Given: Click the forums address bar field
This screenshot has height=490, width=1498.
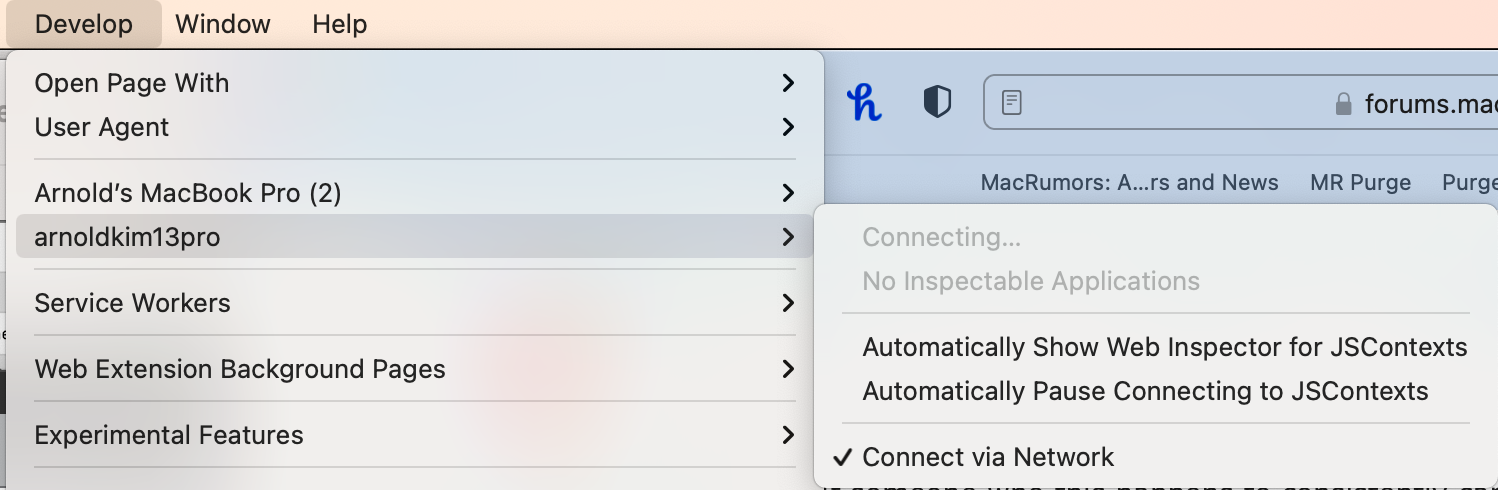Looking at the screenshot, I should coord(1241,103).
